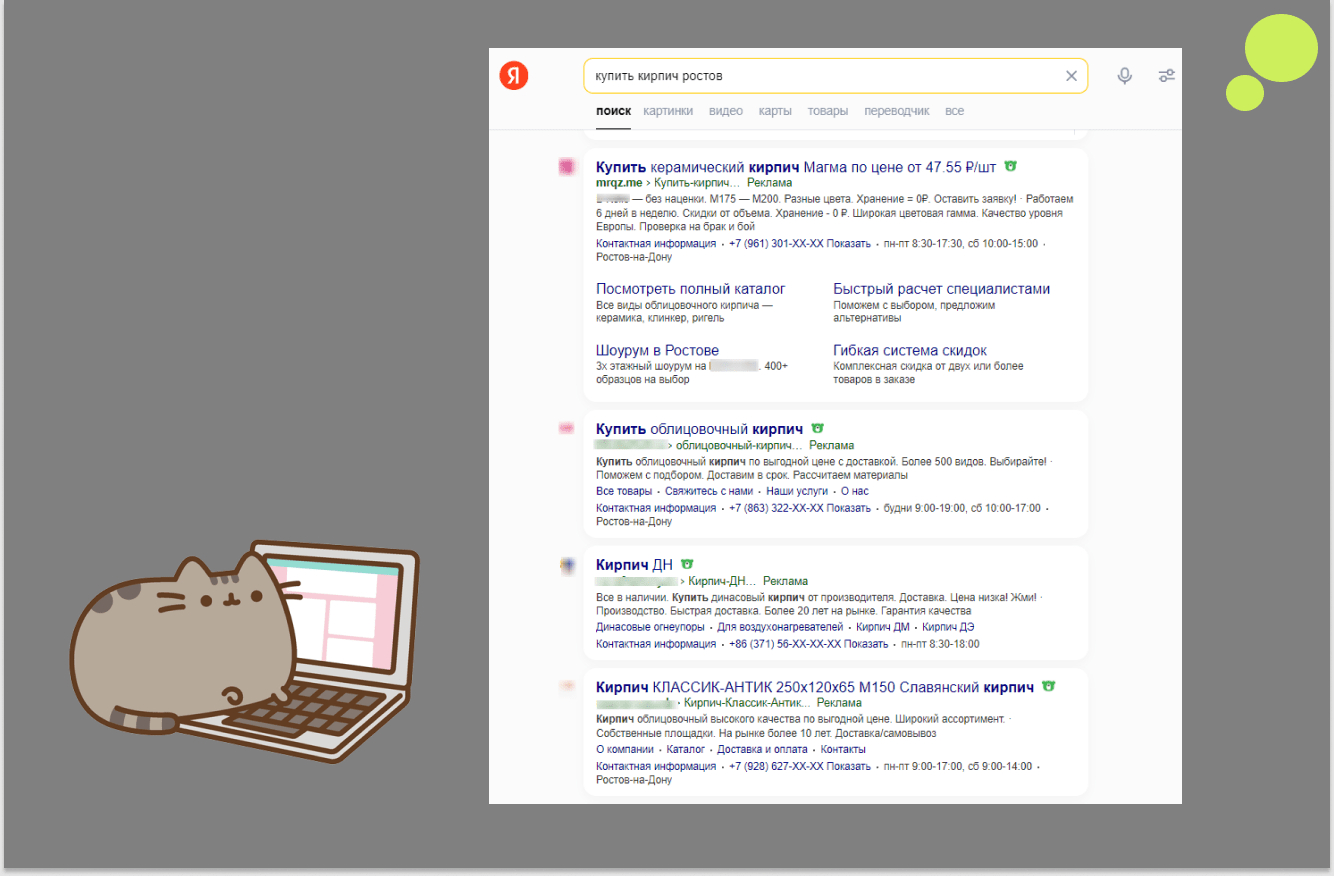Open the "Купить облицовочный кирпич" ad title

pyautogui.click(x=701, y=428)
